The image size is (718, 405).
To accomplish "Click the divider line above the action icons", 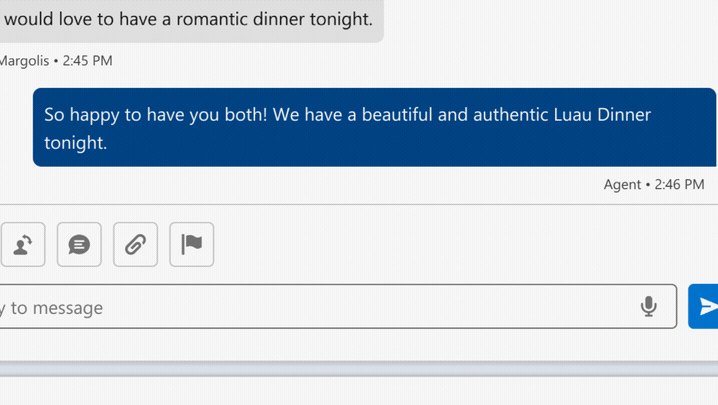I will (359, 204).
